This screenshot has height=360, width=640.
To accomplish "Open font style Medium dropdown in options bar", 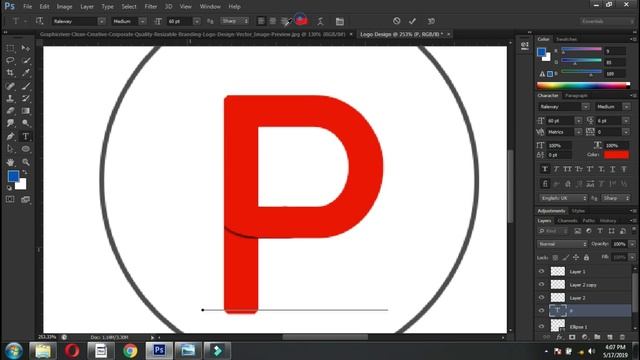I will point(142,21).
